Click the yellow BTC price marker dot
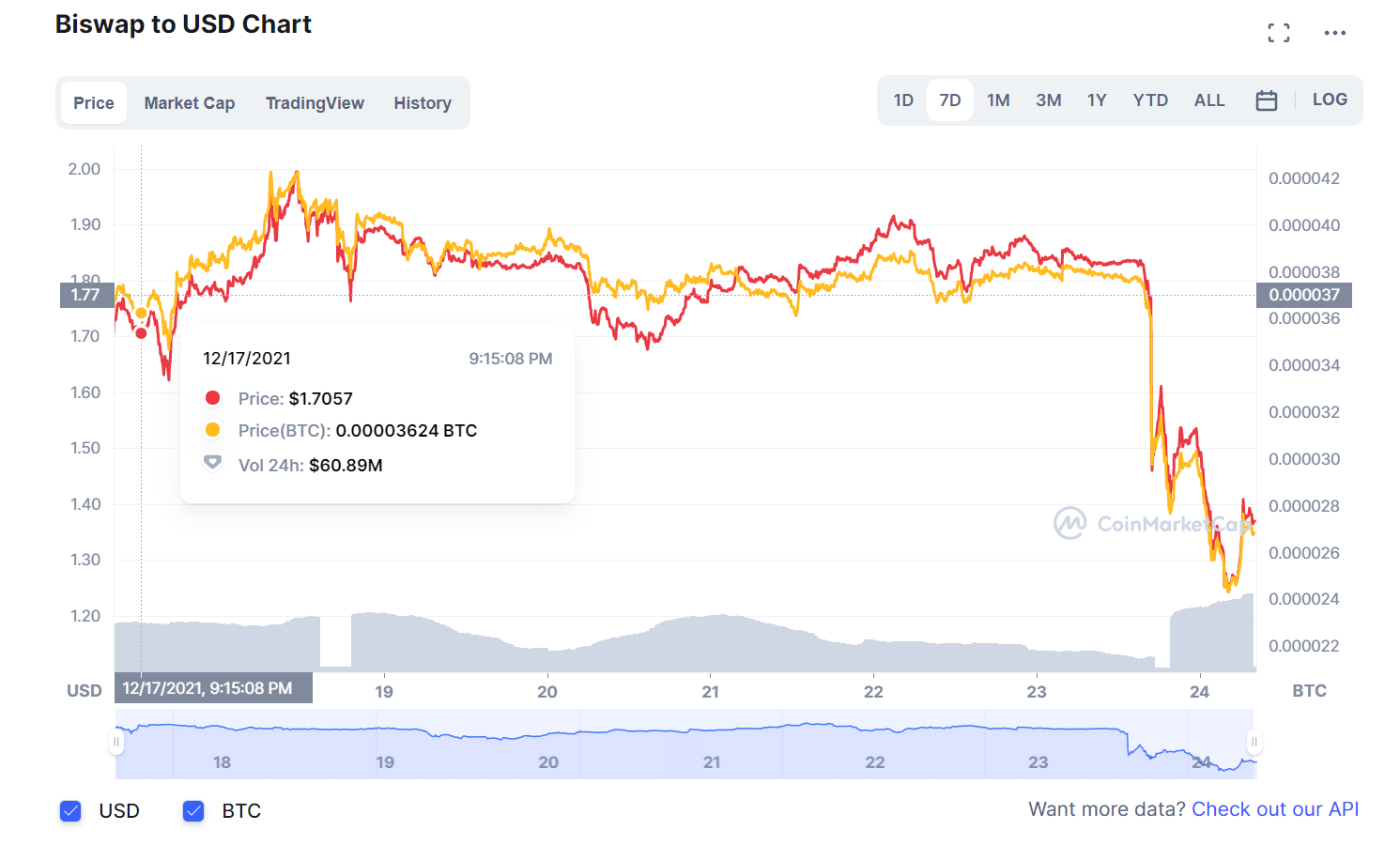The width and height of the screenshot is (1400, 845). [x=141, y=314]
